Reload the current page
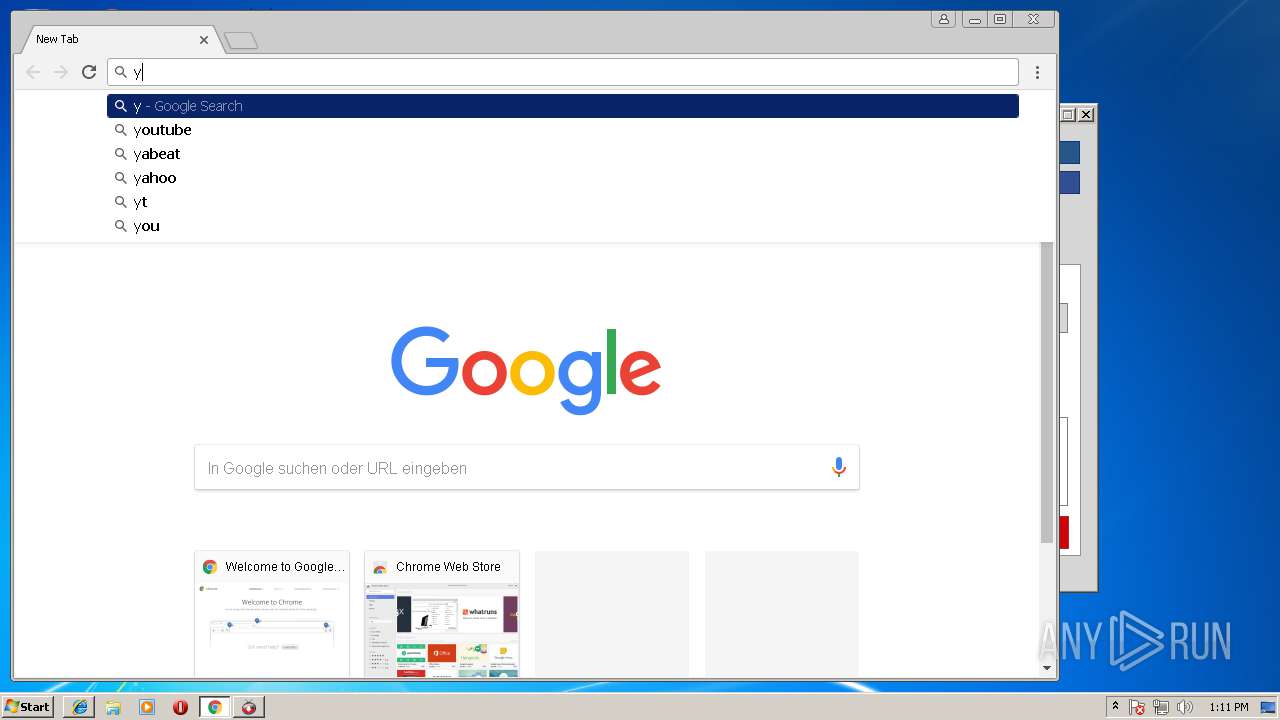Screen dimensions: 1280x720 coord(89,72)
